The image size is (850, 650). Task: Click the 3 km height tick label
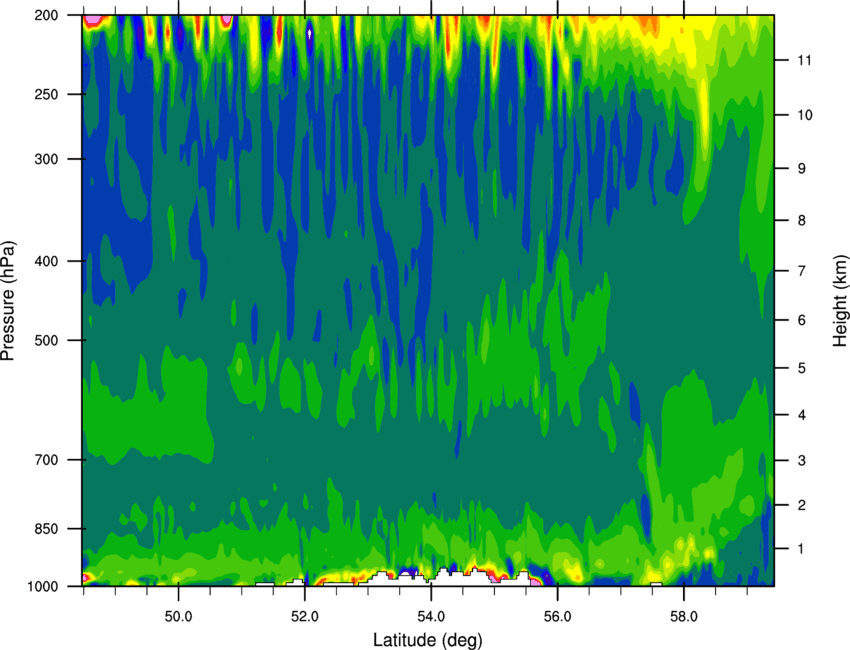[x=802, y=460]
